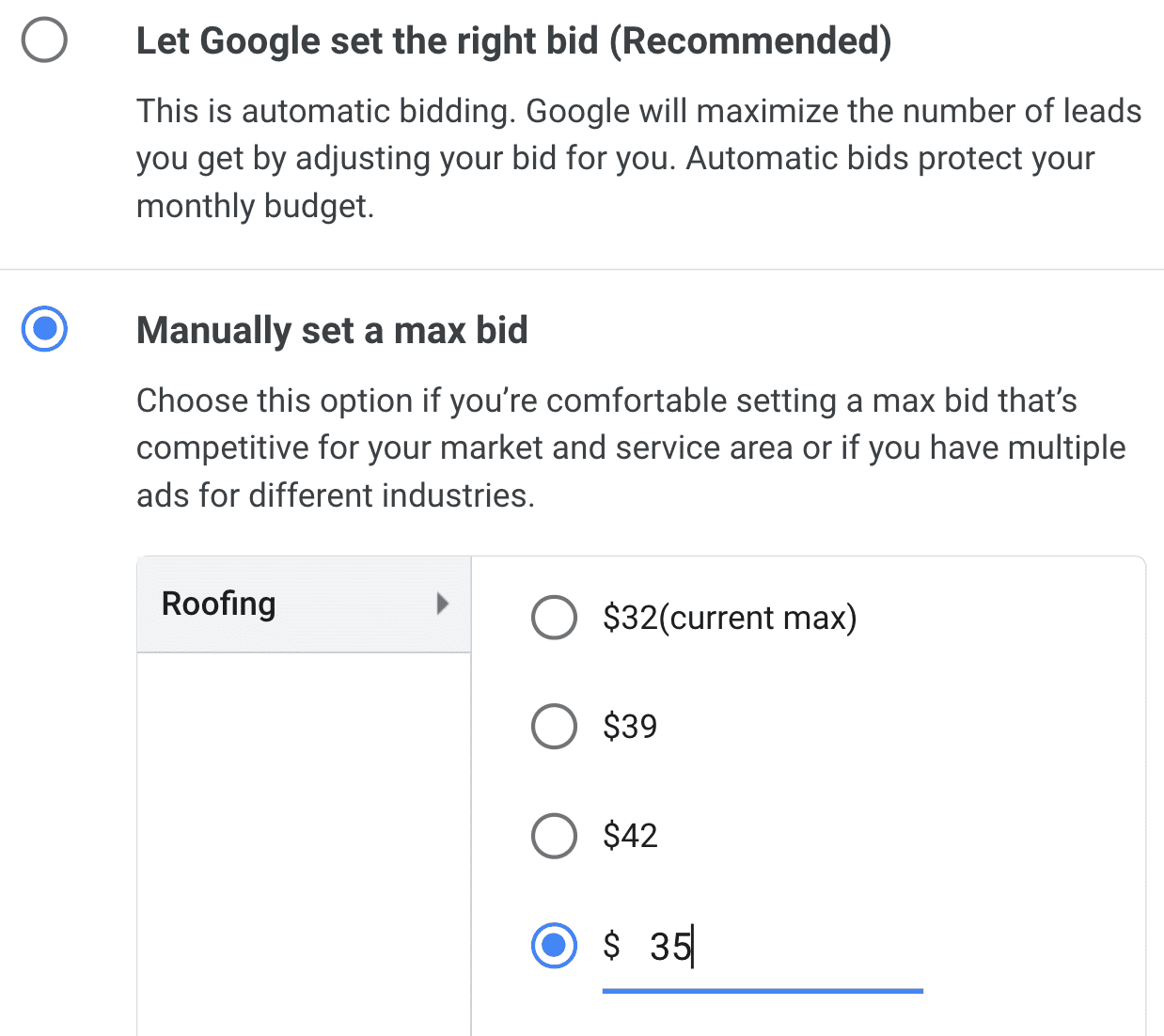Click the "$42" option label
This screenshot has width=1164, height=1036.
630,836
